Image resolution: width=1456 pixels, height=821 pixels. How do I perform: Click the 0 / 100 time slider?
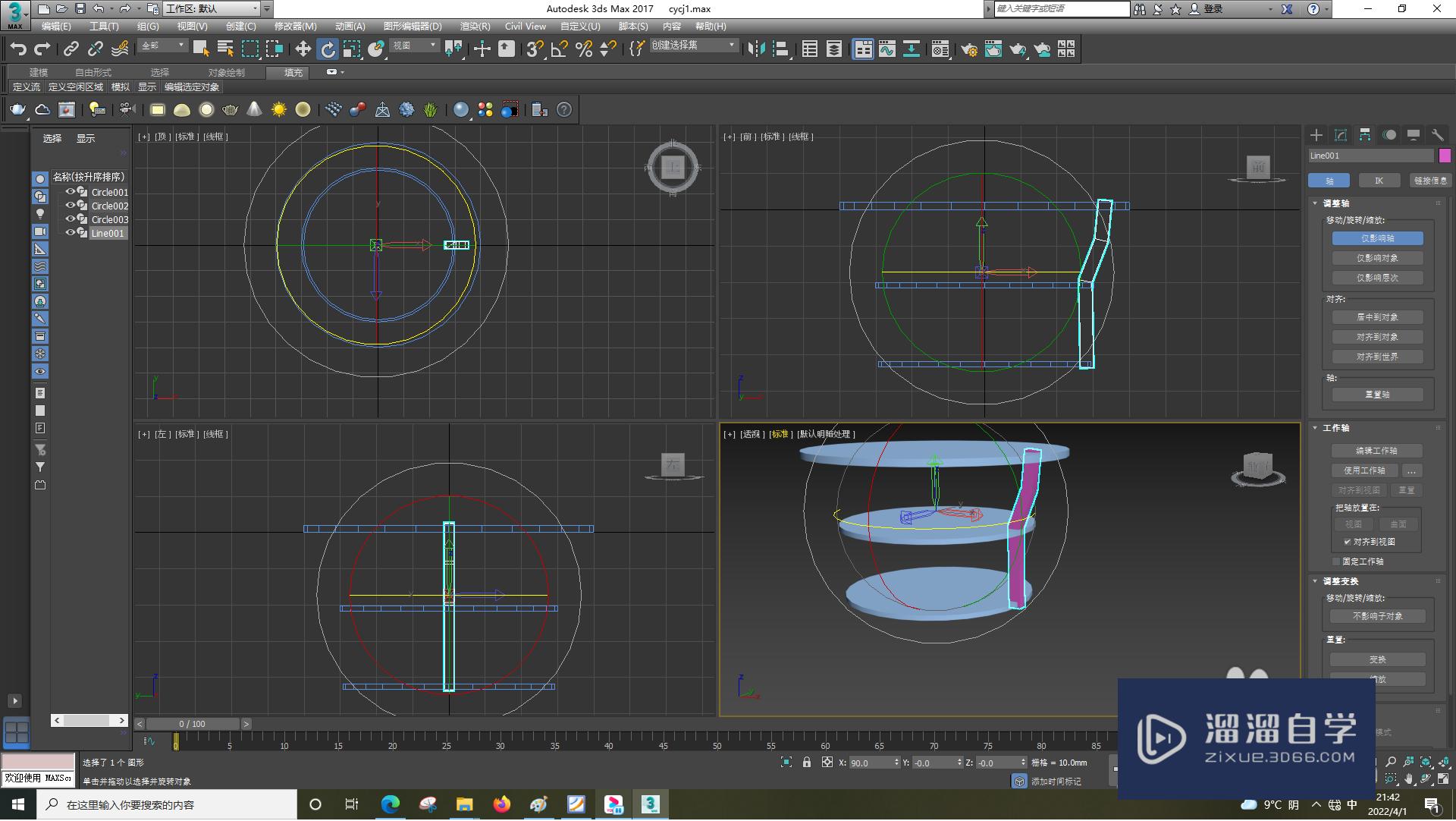193,724
